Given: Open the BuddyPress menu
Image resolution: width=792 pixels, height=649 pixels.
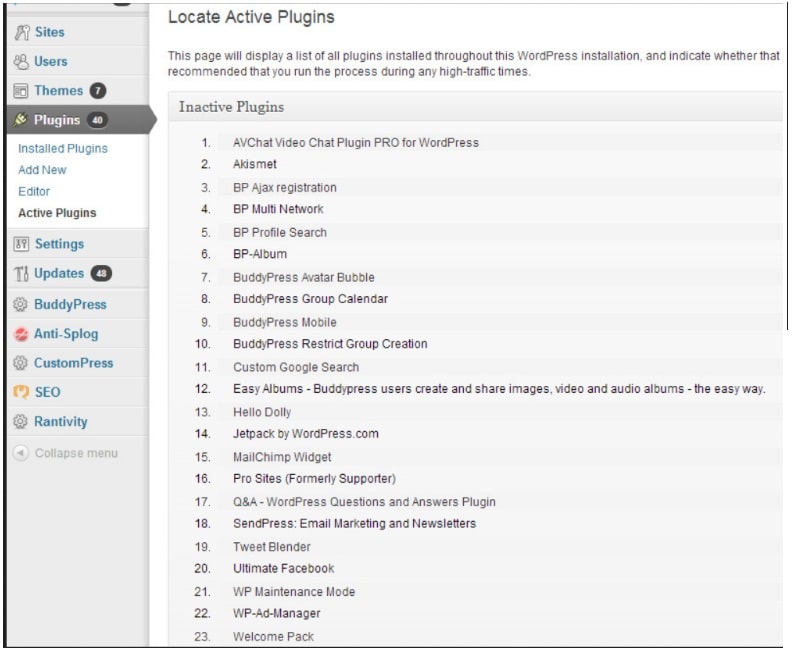Looking at the screenshot, I should point(70,305).
